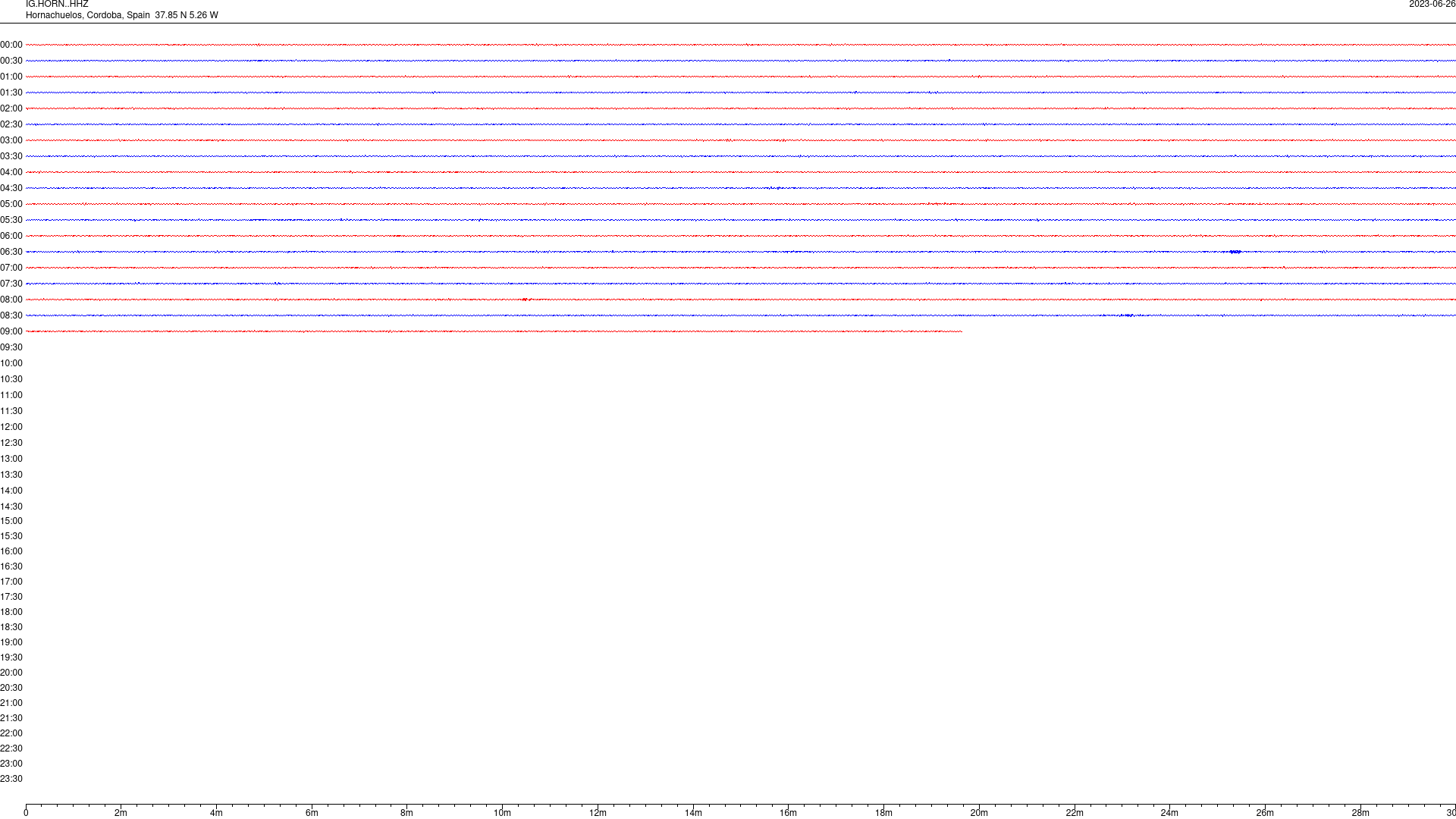1456x819 pixels.
Task: Click the 18m tick on the time axis
Action: pyautogui.click(x=883, y=813)
